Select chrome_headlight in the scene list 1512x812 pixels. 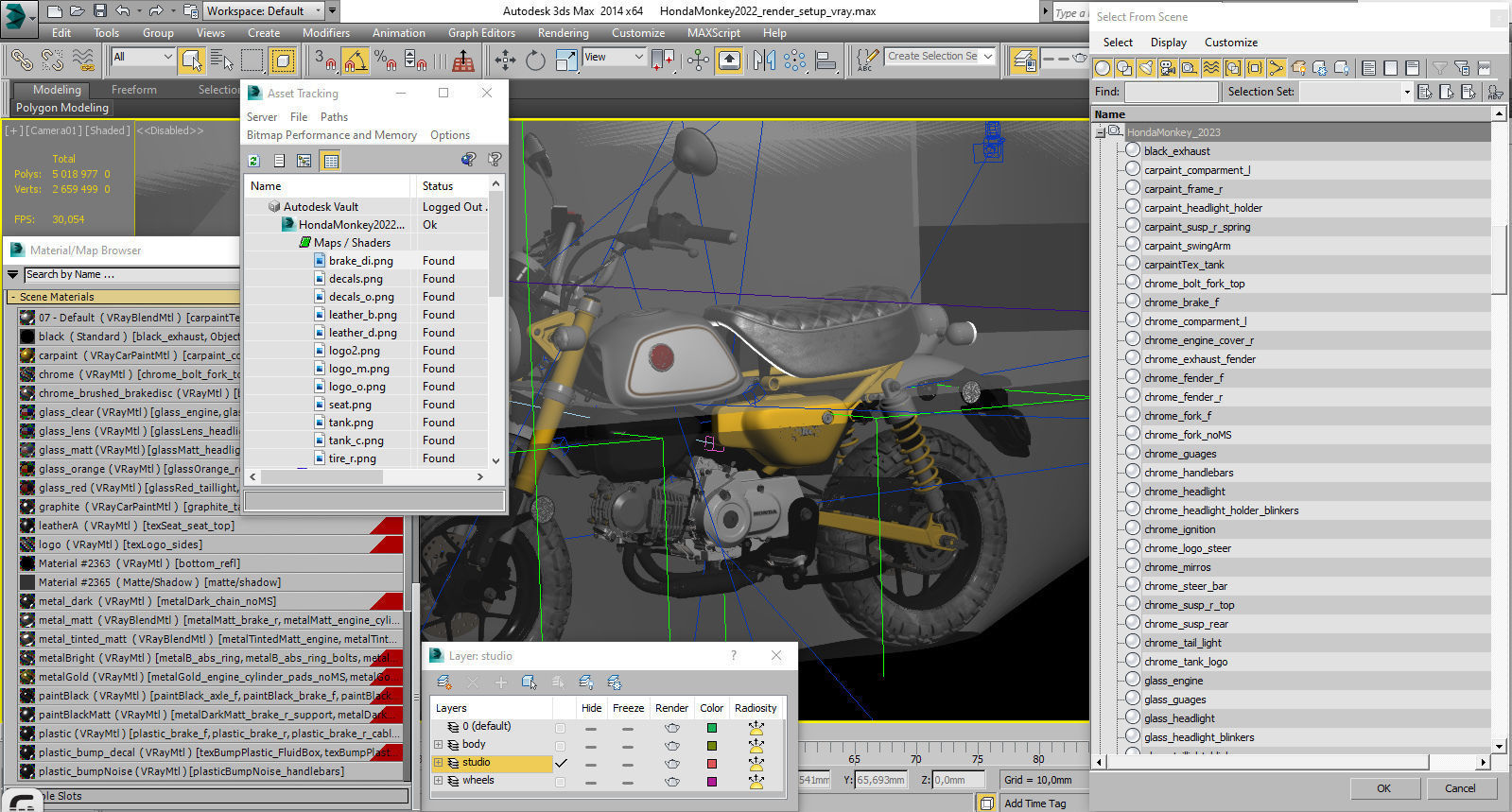[x=1184, y=492]
